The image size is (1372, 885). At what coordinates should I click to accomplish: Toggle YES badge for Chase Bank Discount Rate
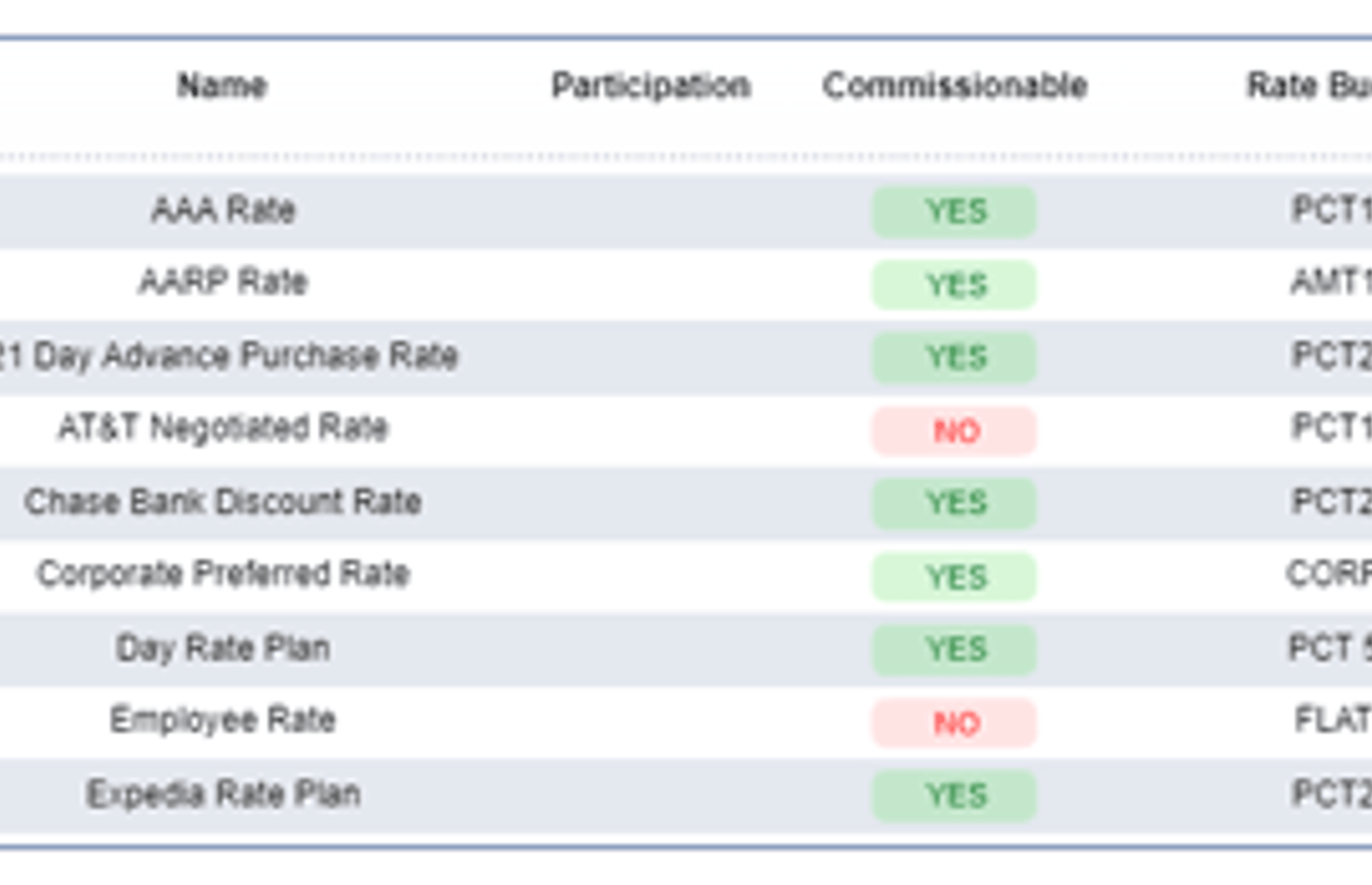(954, 503)
